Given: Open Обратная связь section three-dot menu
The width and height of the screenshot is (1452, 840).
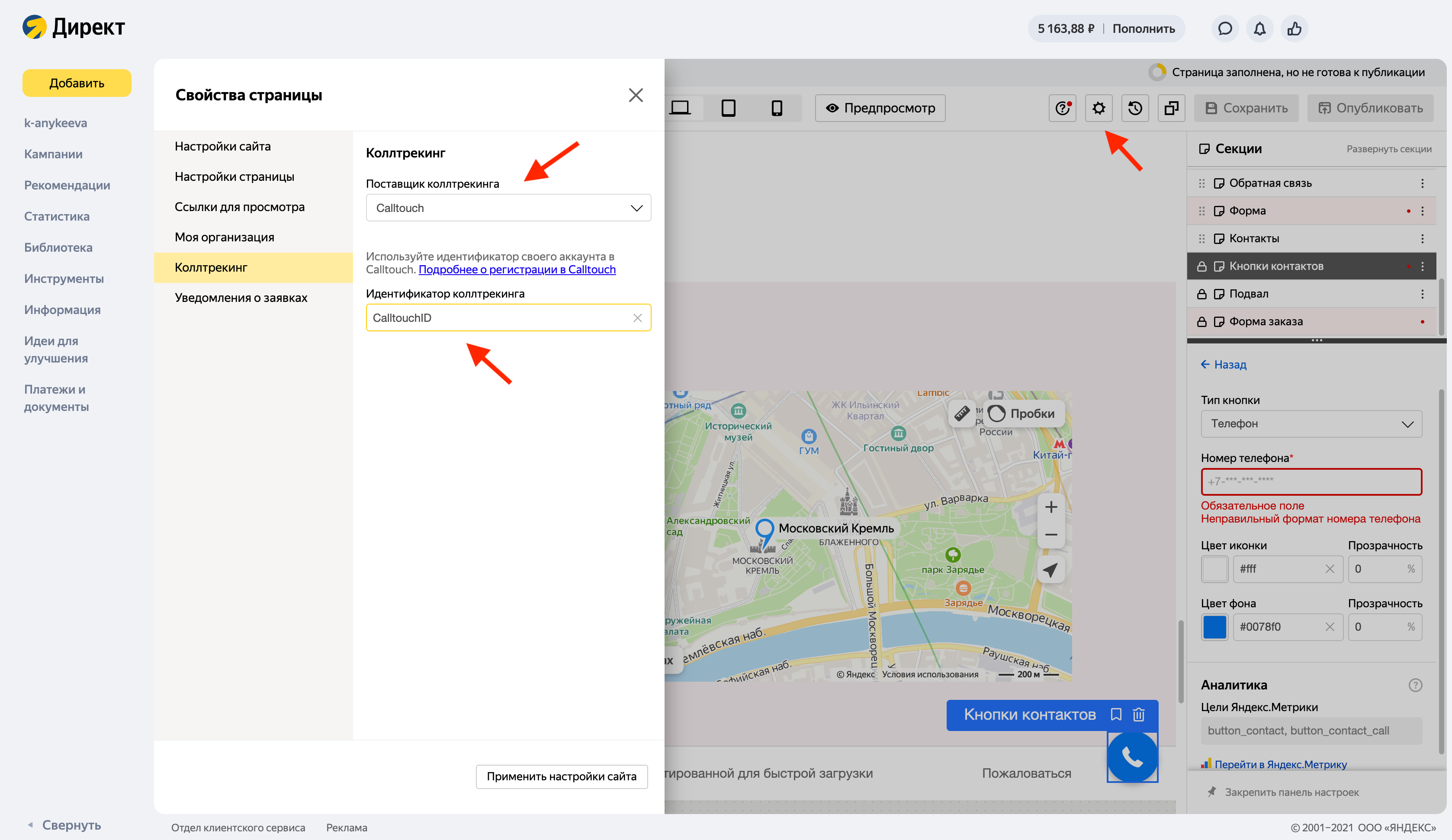Looking at the screenshot, I should [x=1422, y=183].
